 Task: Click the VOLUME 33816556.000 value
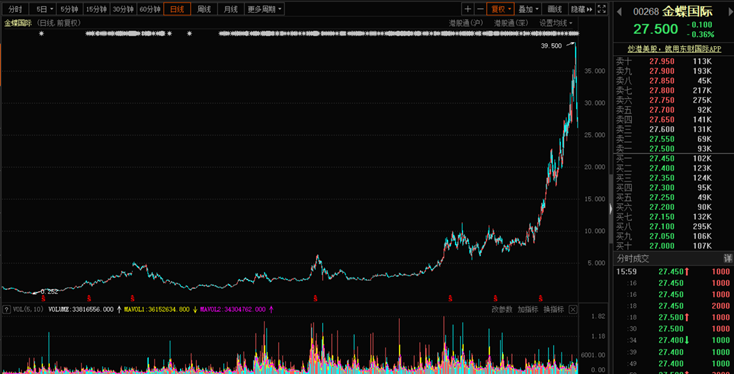(81, 309)
